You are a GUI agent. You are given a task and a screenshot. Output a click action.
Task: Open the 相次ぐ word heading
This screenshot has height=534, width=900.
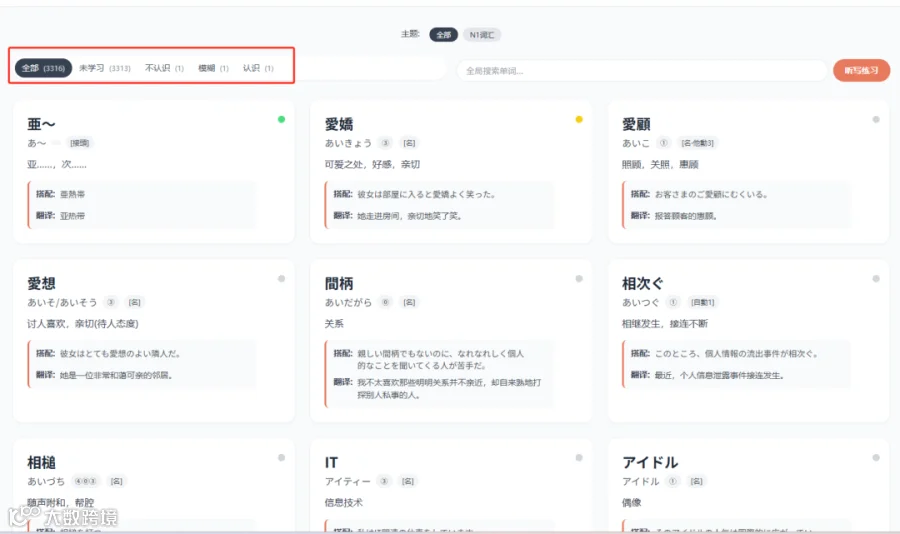pyautogui.click(x=643, y=283)
